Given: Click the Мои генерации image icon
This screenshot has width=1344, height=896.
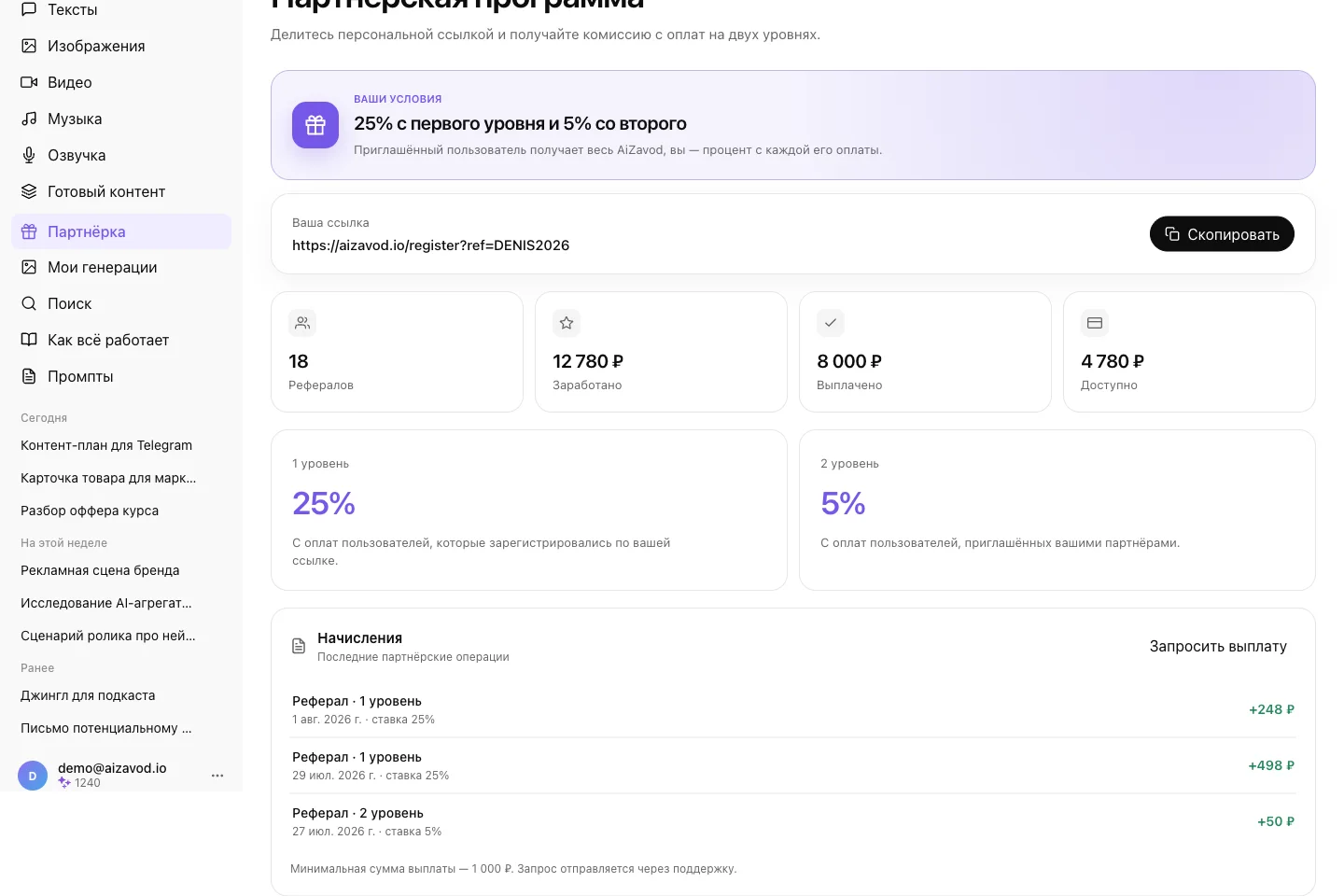Looking at the screenshot, I should coord(29,267).
